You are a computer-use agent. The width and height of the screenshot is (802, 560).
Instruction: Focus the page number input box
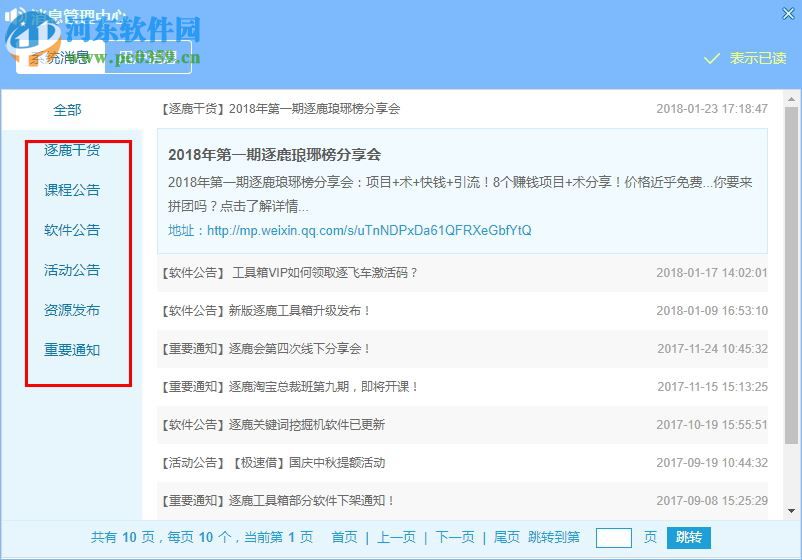pos(613,538)
